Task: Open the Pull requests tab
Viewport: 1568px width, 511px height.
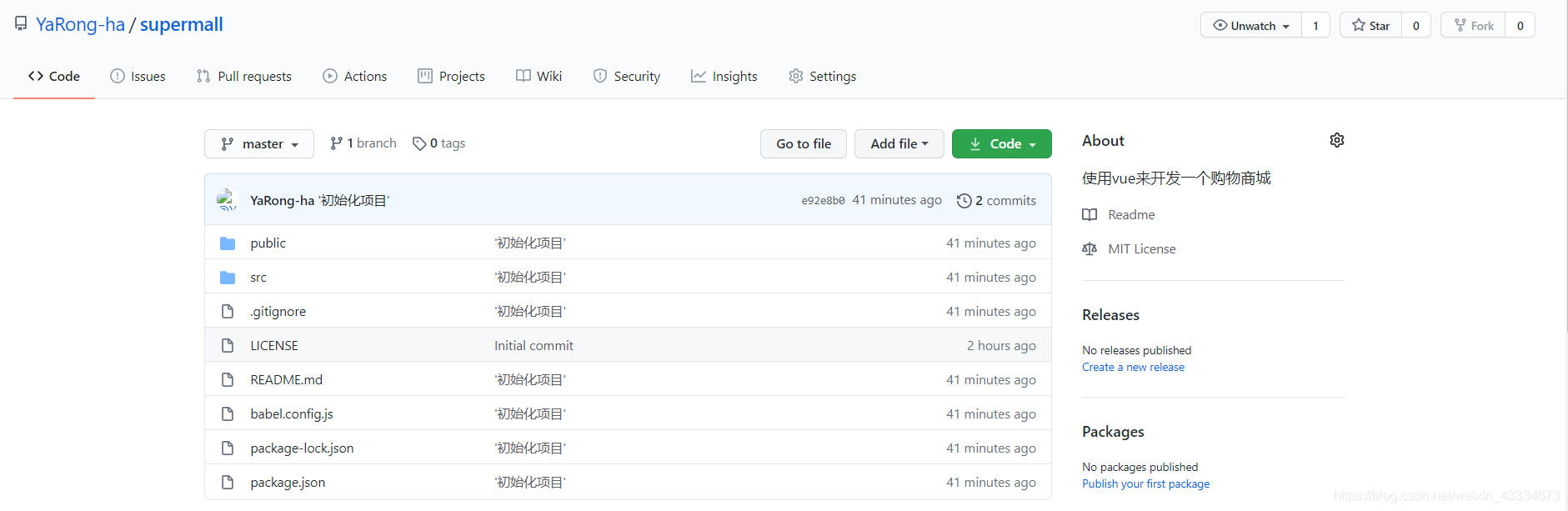Action: click(244, 76)
